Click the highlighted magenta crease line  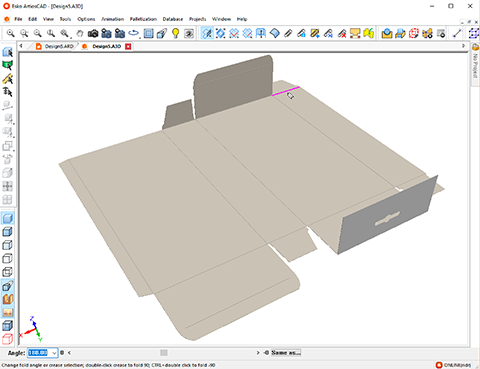286,91
